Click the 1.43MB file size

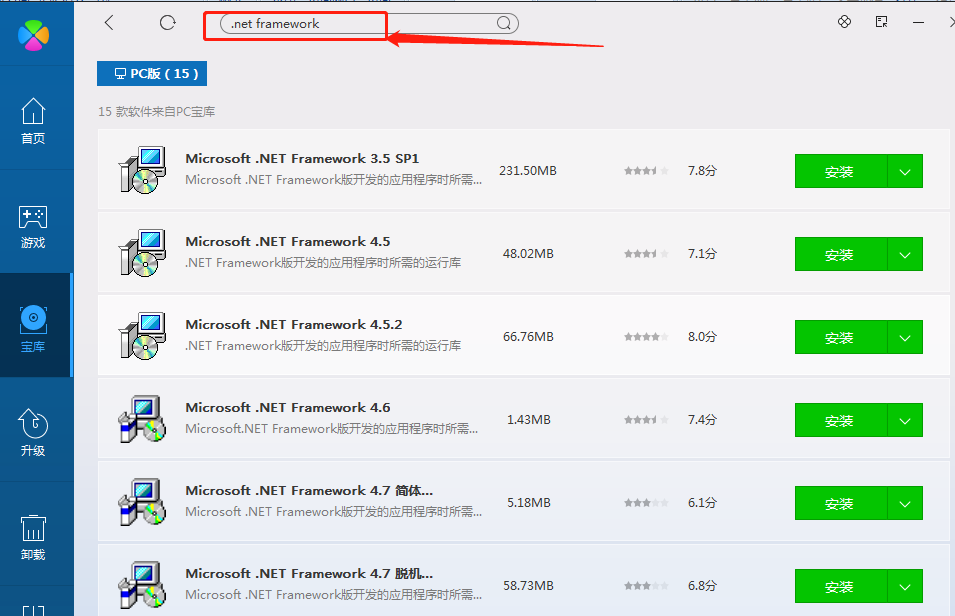529,419
